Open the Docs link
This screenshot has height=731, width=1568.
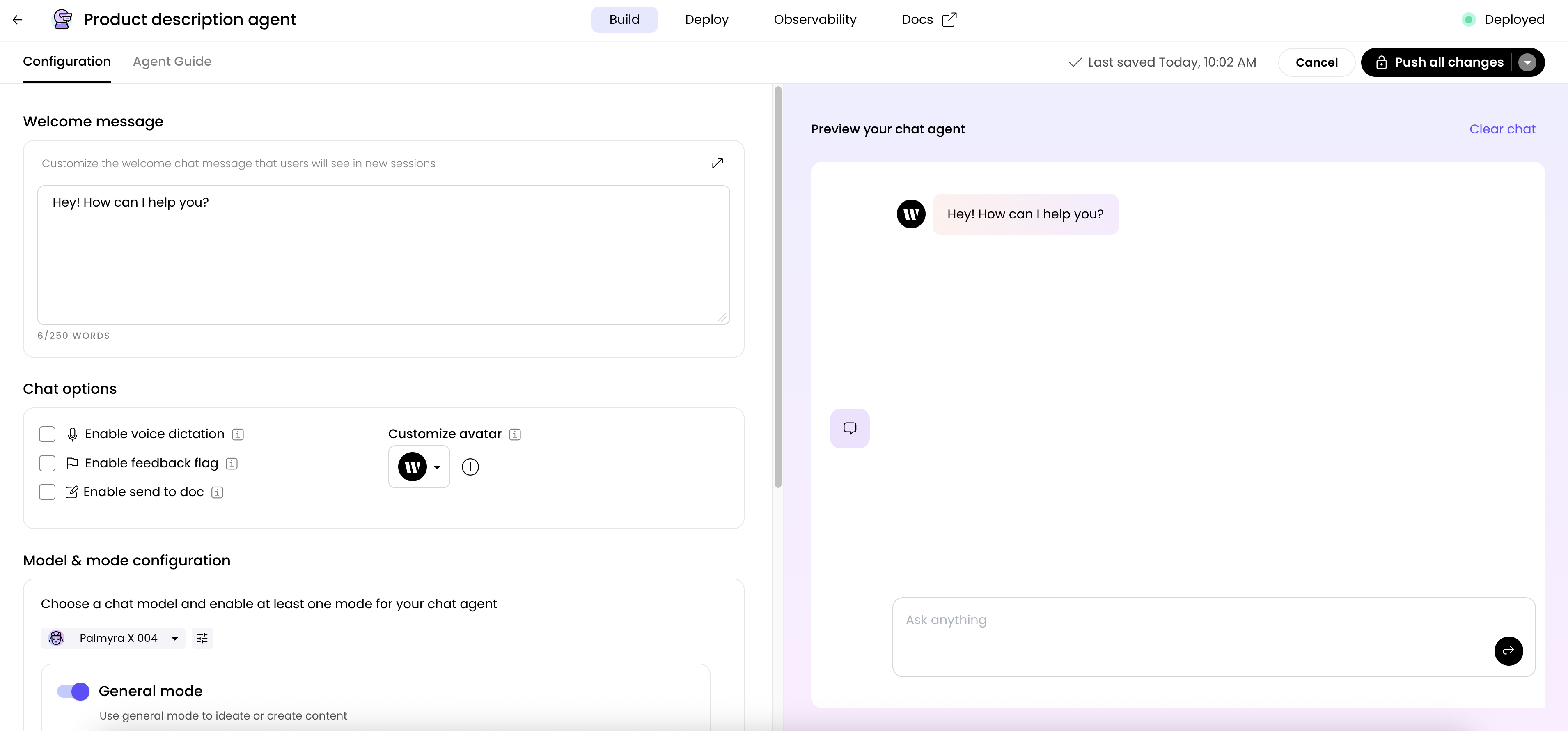[x=929, y=19]
